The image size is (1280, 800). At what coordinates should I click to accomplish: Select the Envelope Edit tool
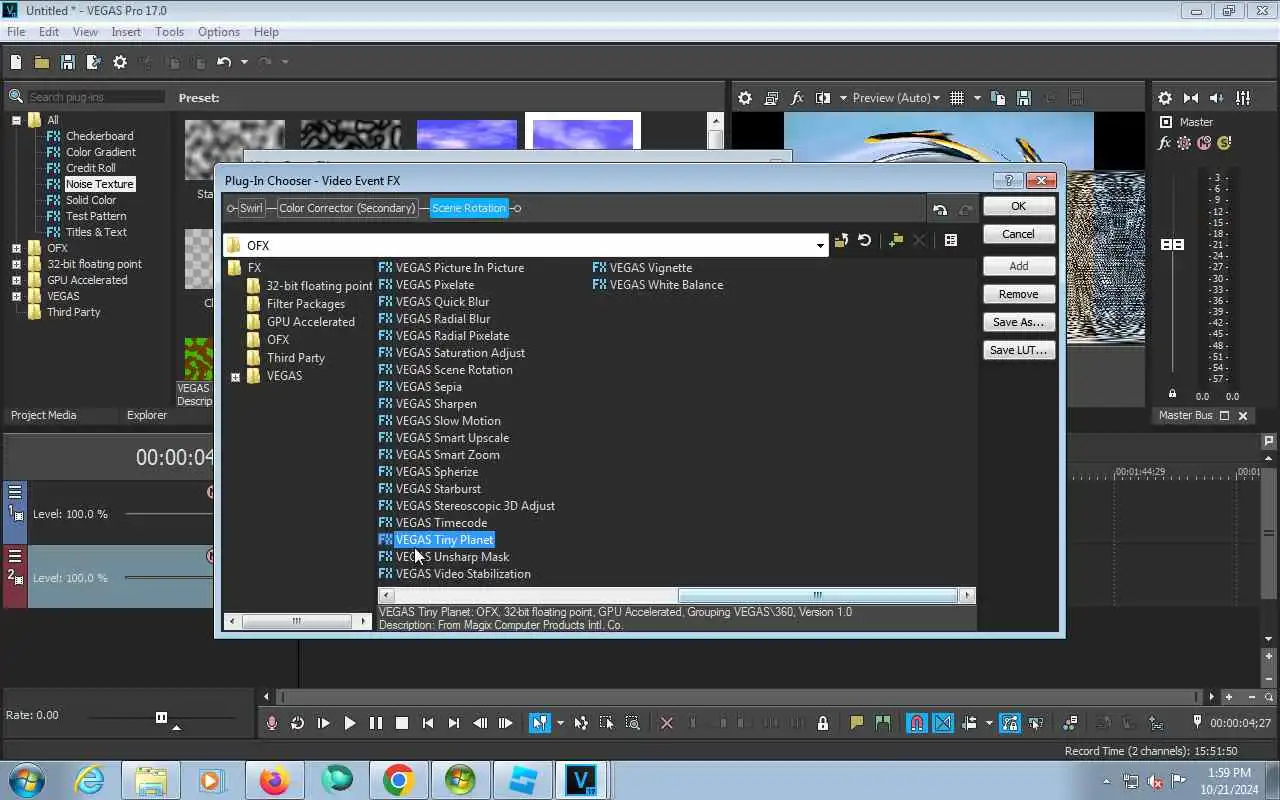click(581, 723)
